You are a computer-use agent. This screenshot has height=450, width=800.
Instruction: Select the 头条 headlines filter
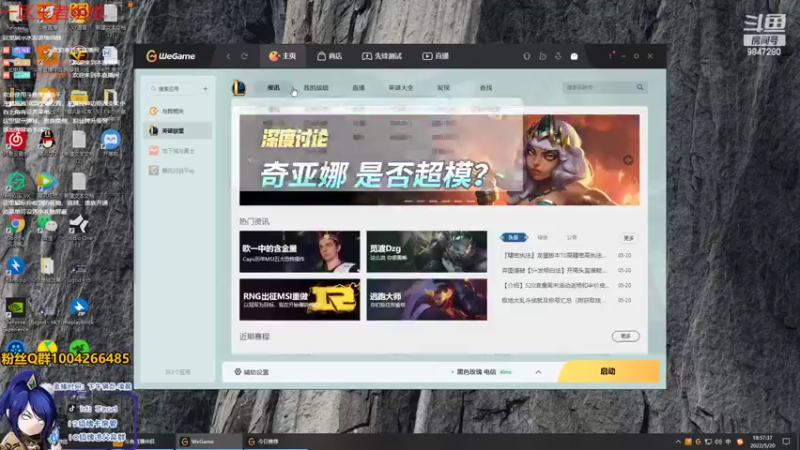513,237
